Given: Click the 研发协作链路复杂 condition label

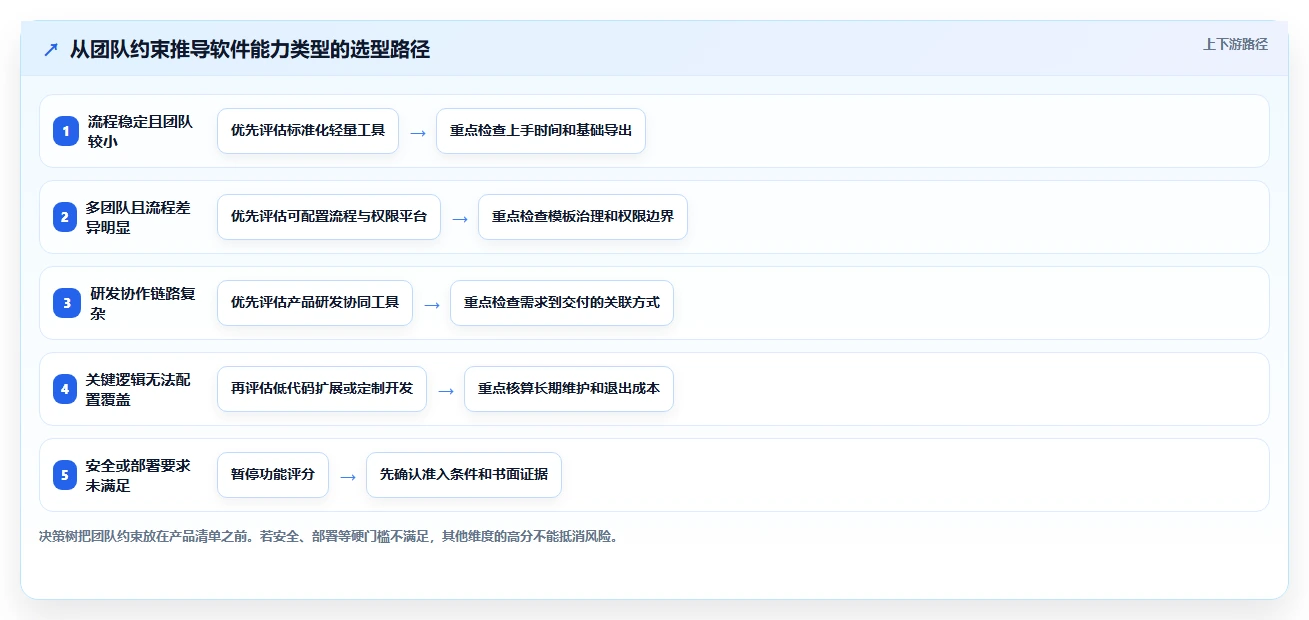Looking at the screenshot, I should tap(142, 303).
